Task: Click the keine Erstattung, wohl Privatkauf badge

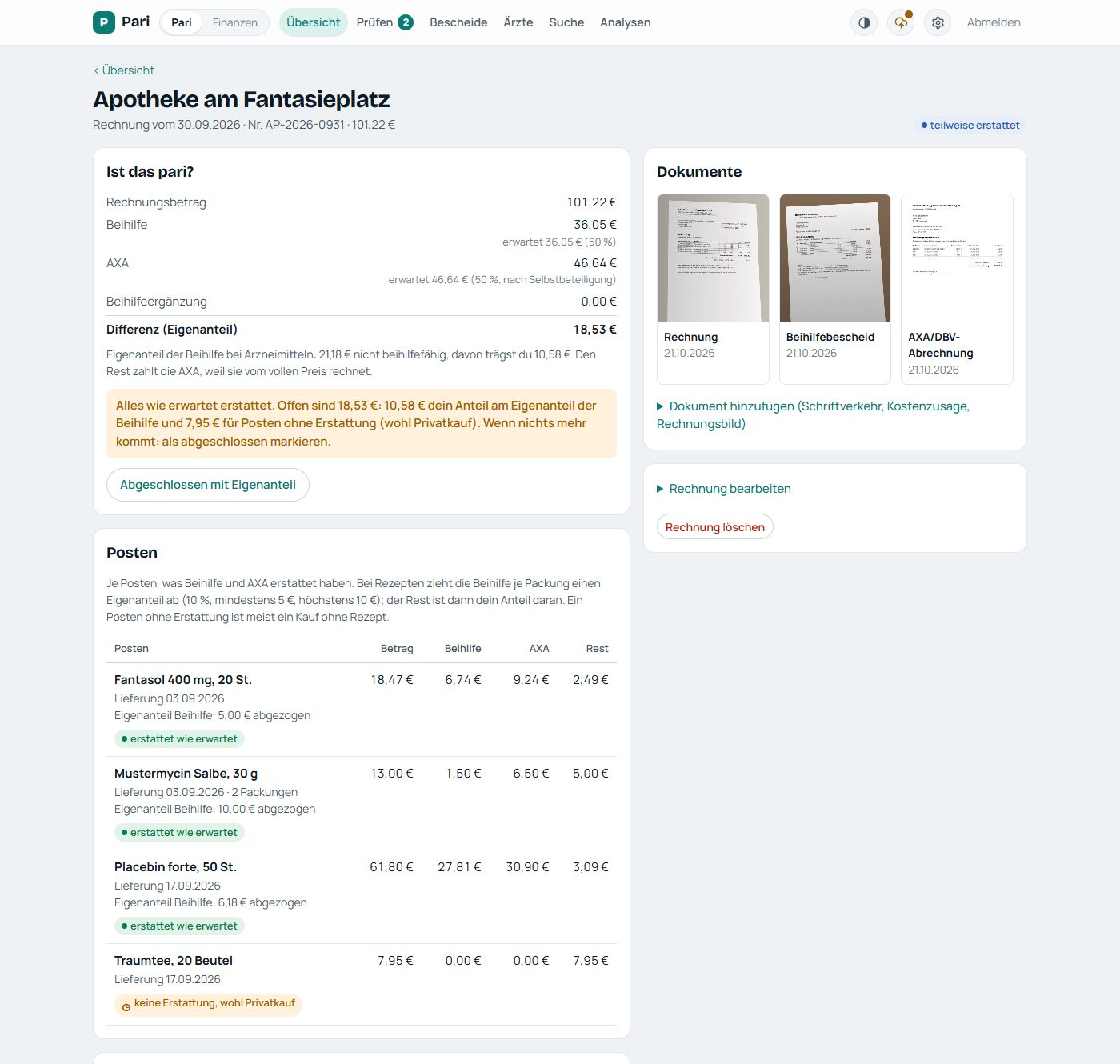Action: coord(208,1005)
